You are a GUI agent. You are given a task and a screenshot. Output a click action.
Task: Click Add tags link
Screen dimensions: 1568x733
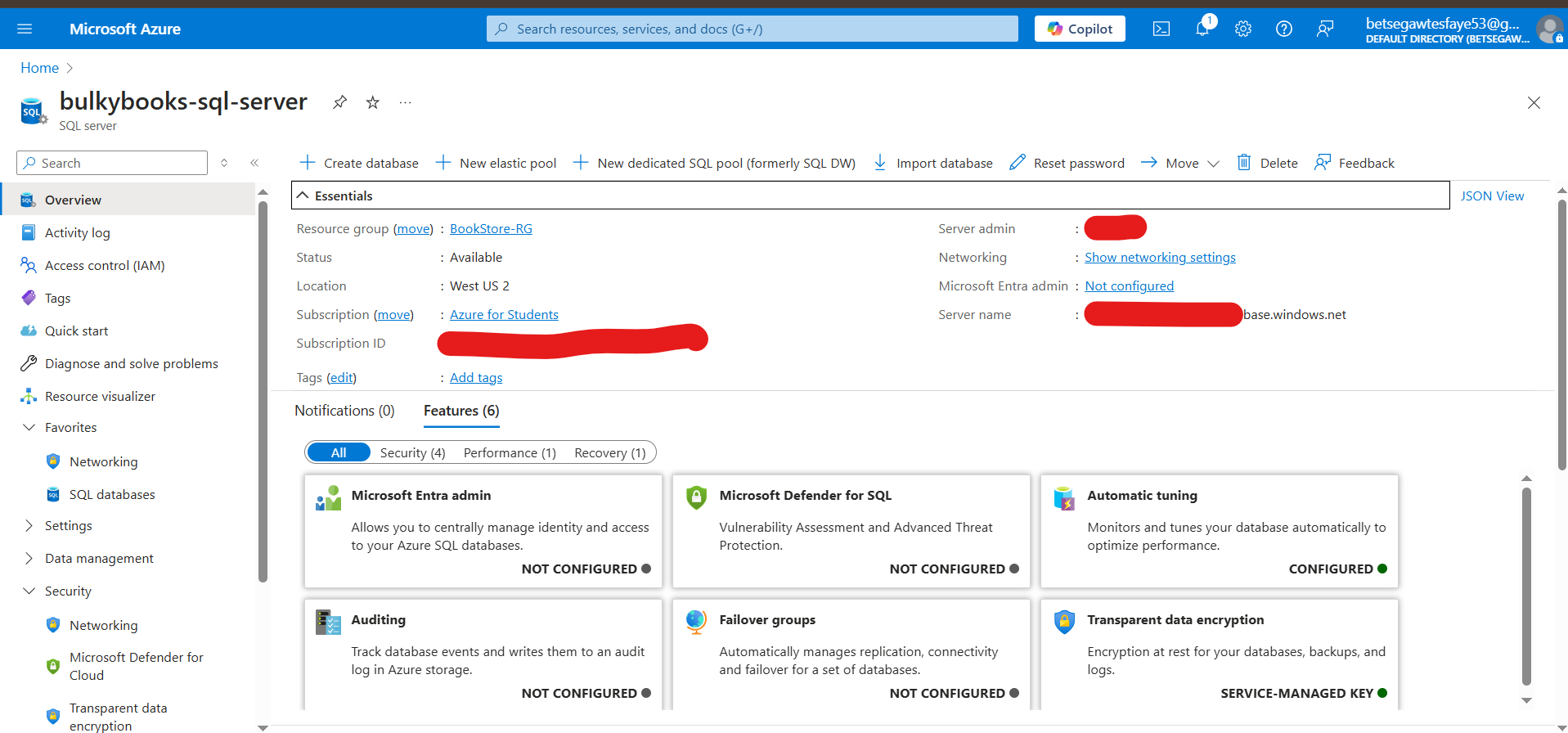[x=476, y=377]
